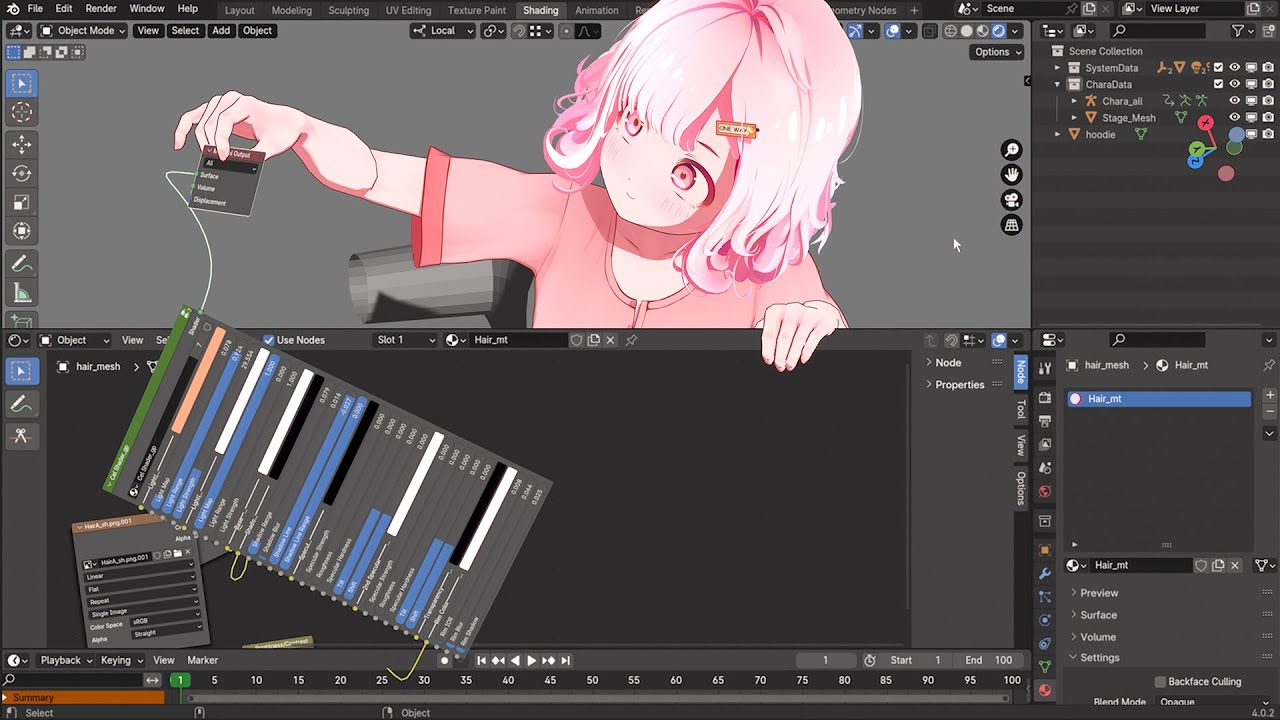The height and width of the screenshot is (720, 1280).
Task: Open the File menu
Action: click(35, 9)
